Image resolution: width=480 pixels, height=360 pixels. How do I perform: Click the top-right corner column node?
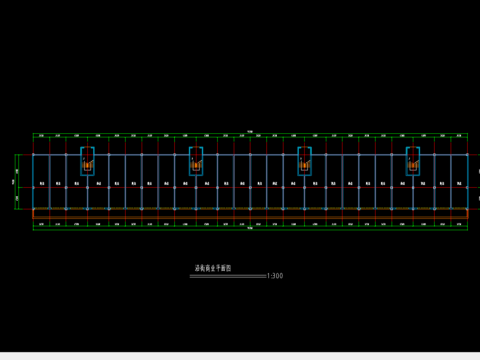(x=467, y=155)
